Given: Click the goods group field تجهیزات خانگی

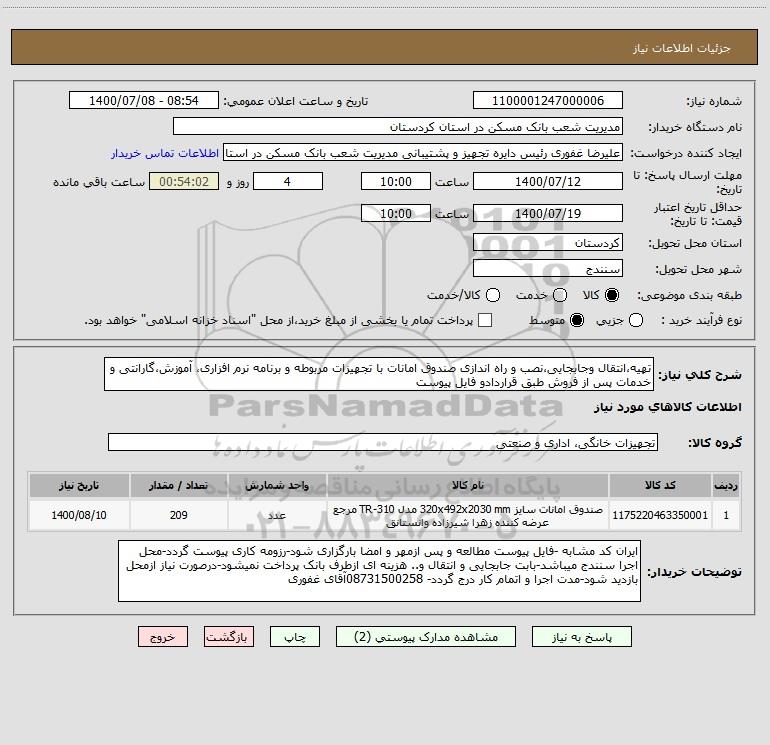Looking at the screenshot, I should pos(383,442).
